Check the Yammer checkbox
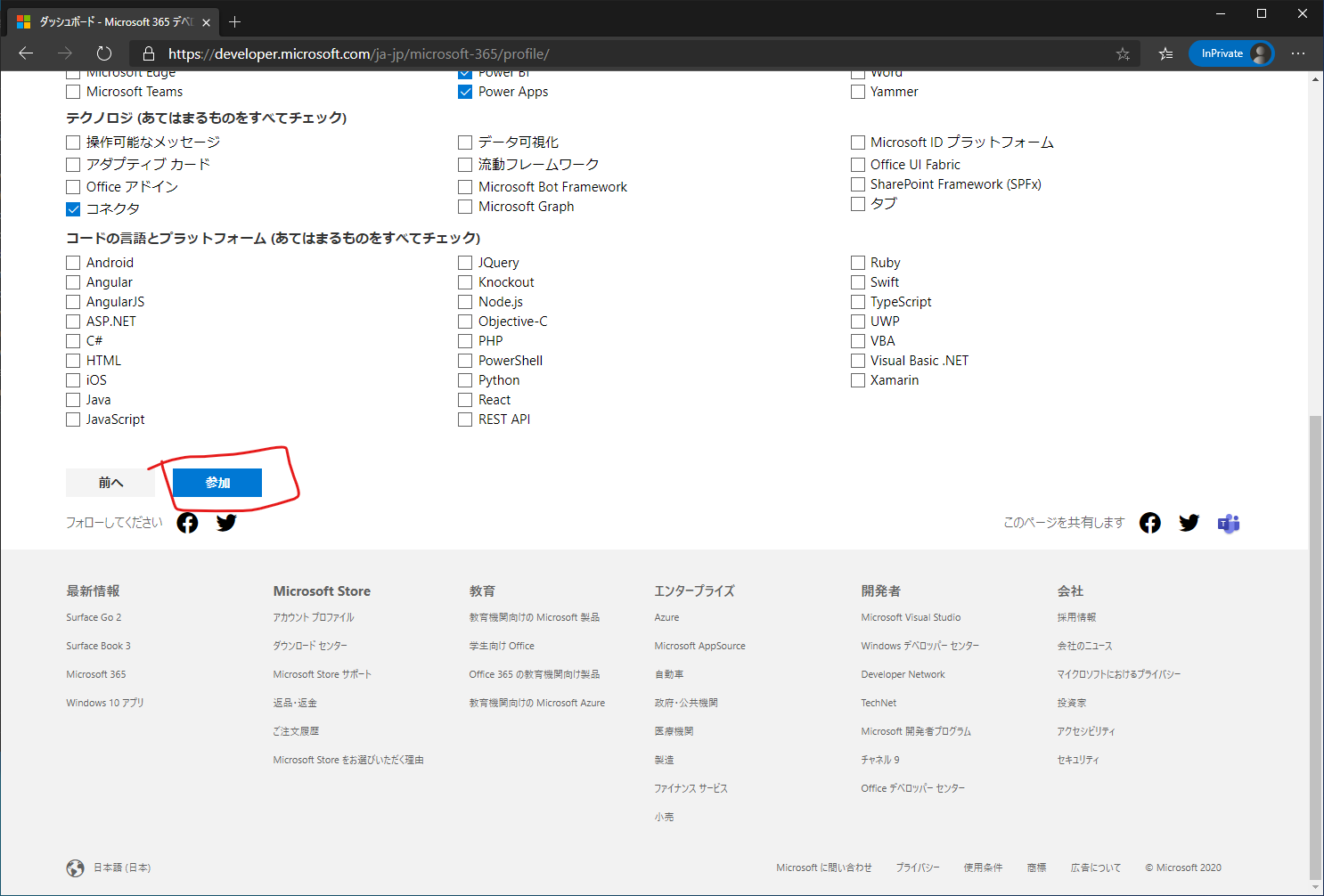 click(858, 92)
